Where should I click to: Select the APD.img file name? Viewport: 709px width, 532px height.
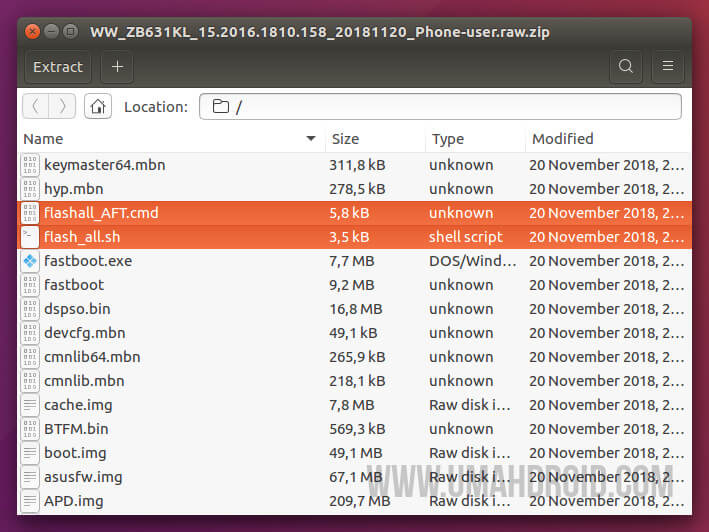coord(74,500)
